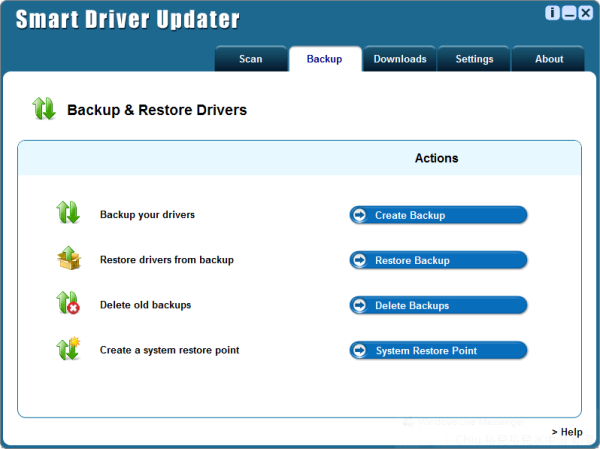600x449 pixels.
Task: Click the Actions column header
Action: pos(437,158)
